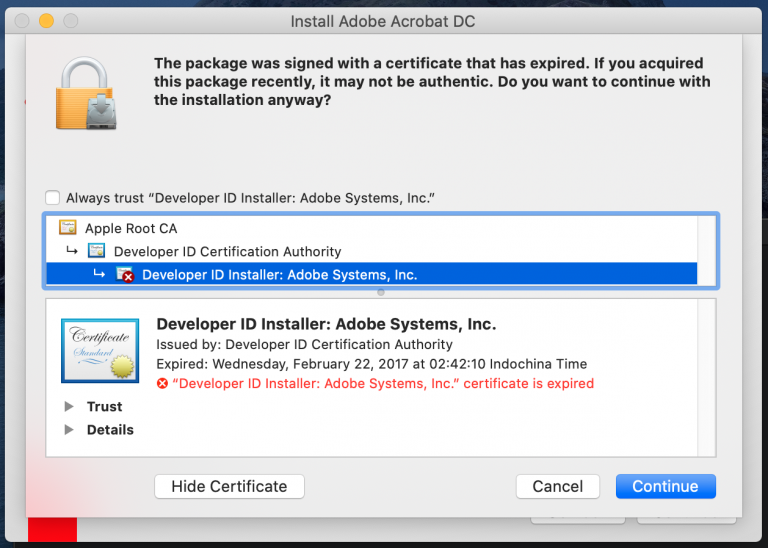Cancel the installation
This screenshot has width=768, height=548.
click(557, 486)
